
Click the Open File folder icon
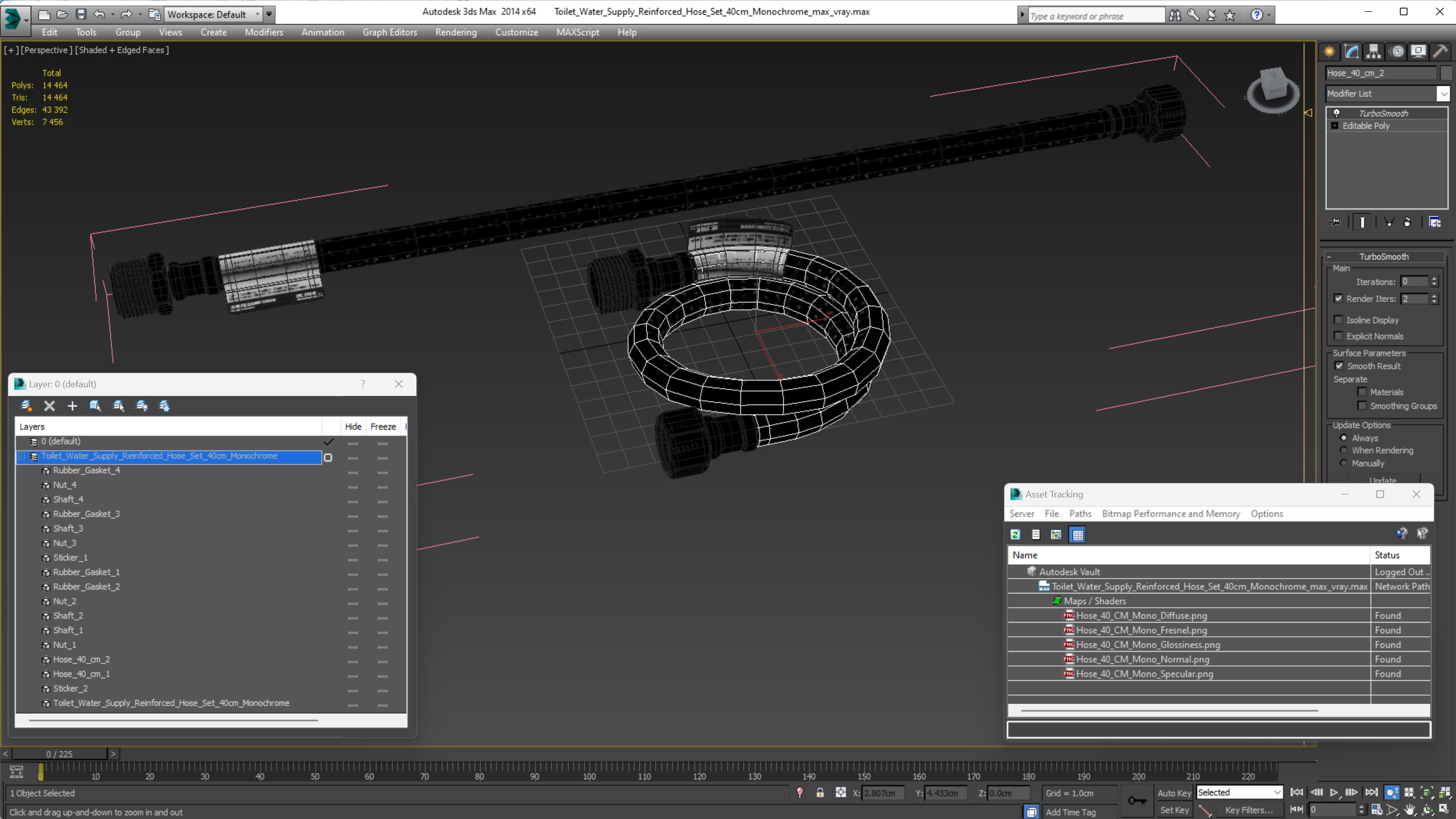click(x=62, y=14)
